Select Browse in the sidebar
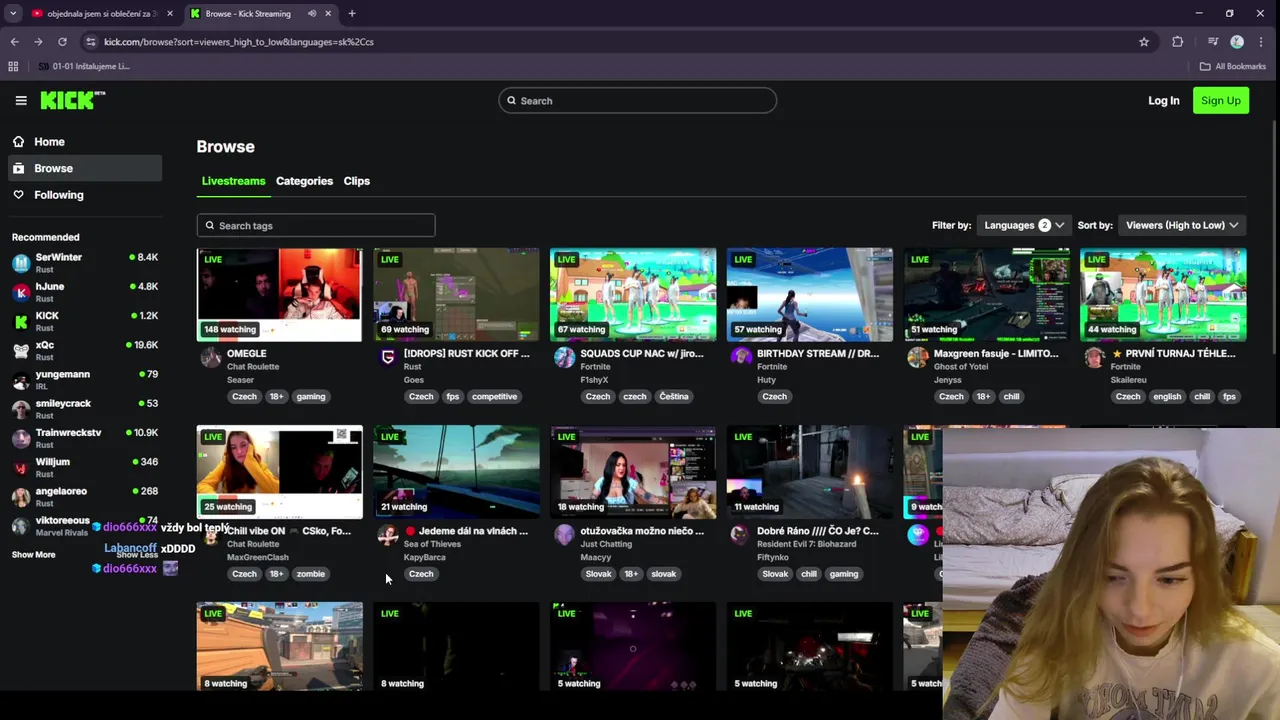The image size is (1280, 720). 84,168
